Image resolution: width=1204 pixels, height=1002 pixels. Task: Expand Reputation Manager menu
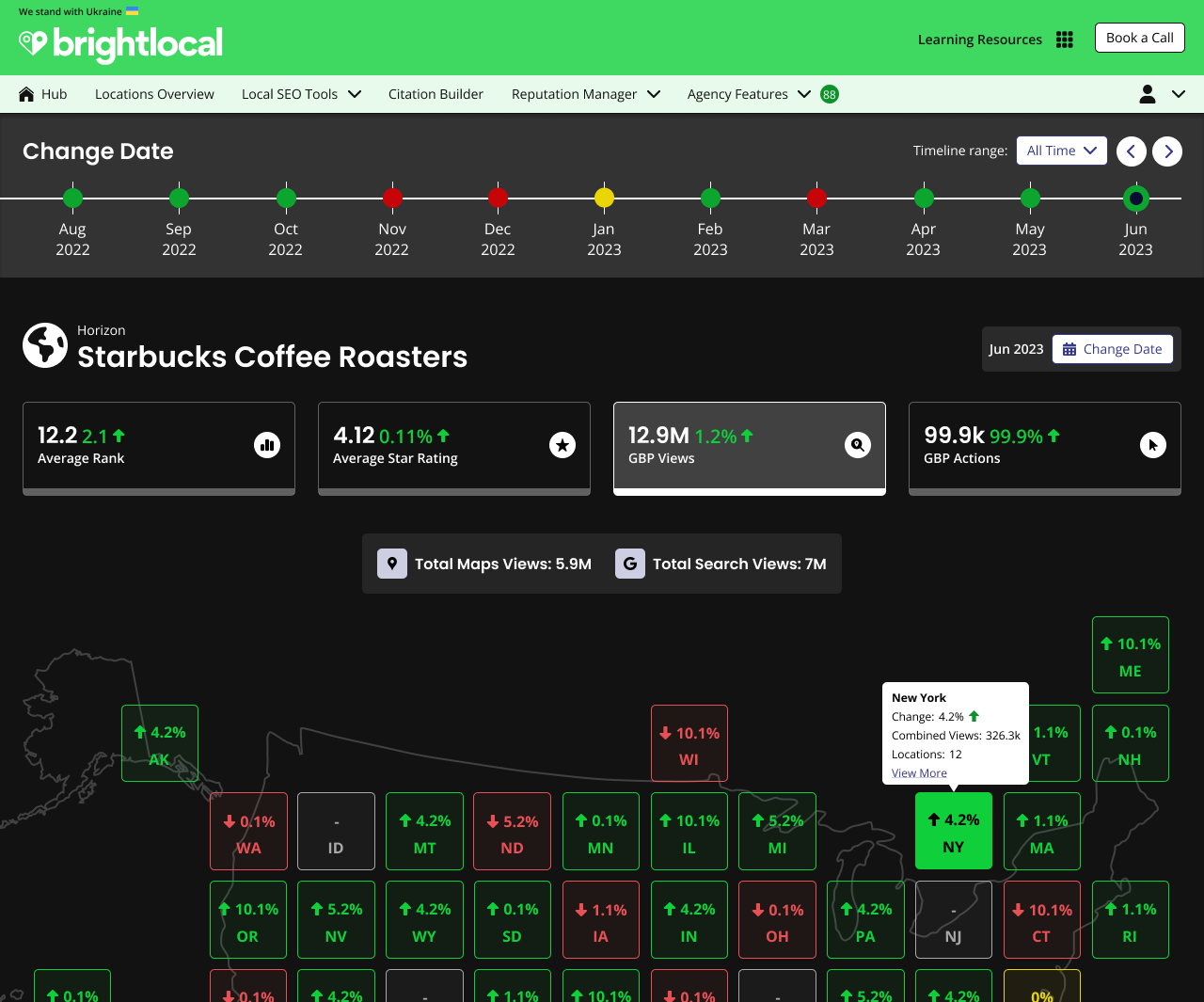[586, 94]
